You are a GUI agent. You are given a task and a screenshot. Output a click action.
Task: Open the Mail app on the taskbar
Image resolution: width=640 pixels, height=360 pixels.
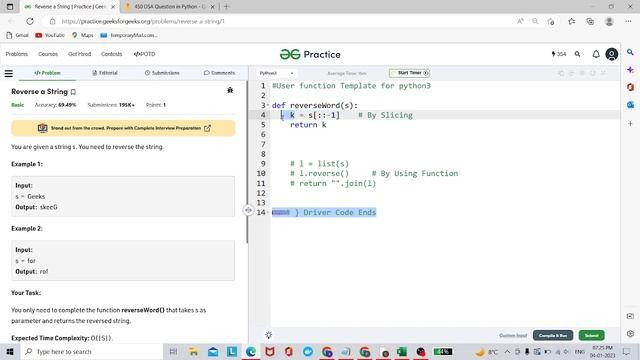tap(213, 351)
